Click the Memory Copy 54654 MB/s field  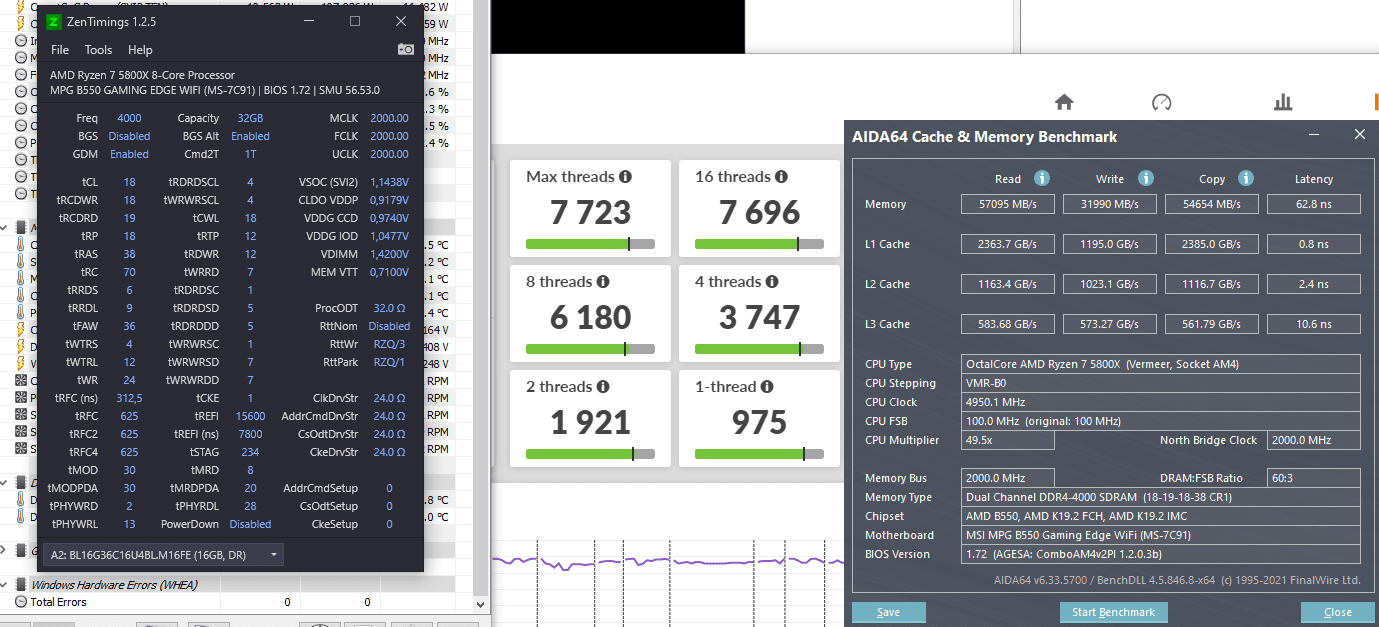pos(1213,204)
